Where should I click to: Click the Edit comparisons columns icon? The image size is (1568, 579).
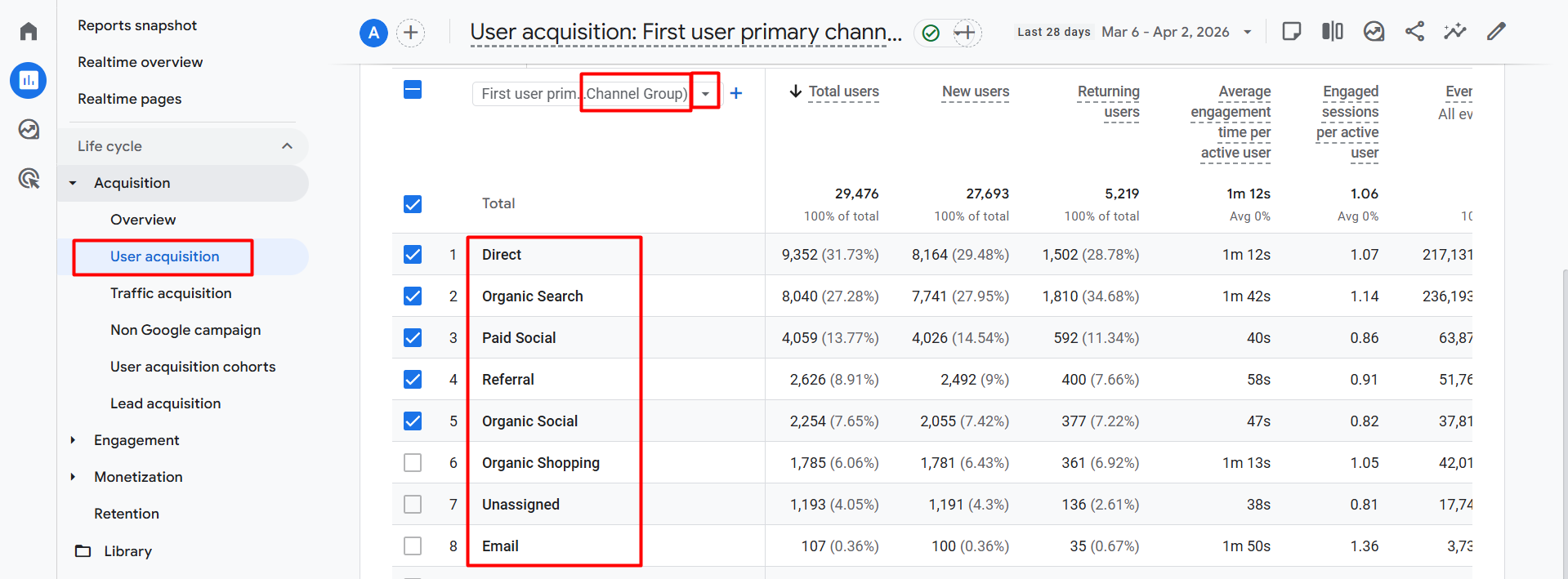(1333, 31)
